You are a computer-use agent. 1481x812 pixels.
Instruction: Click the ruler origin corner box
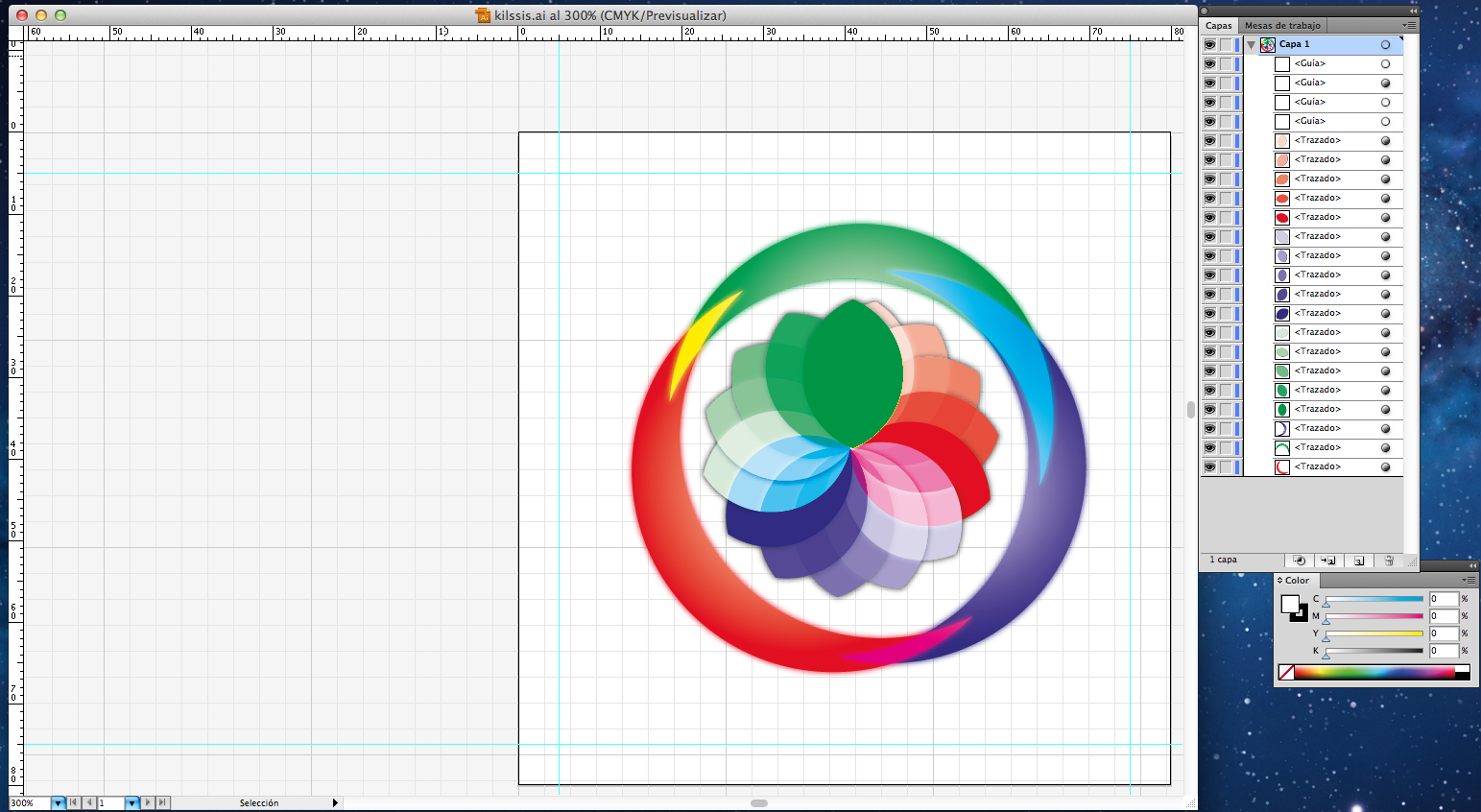coord(15,33)
